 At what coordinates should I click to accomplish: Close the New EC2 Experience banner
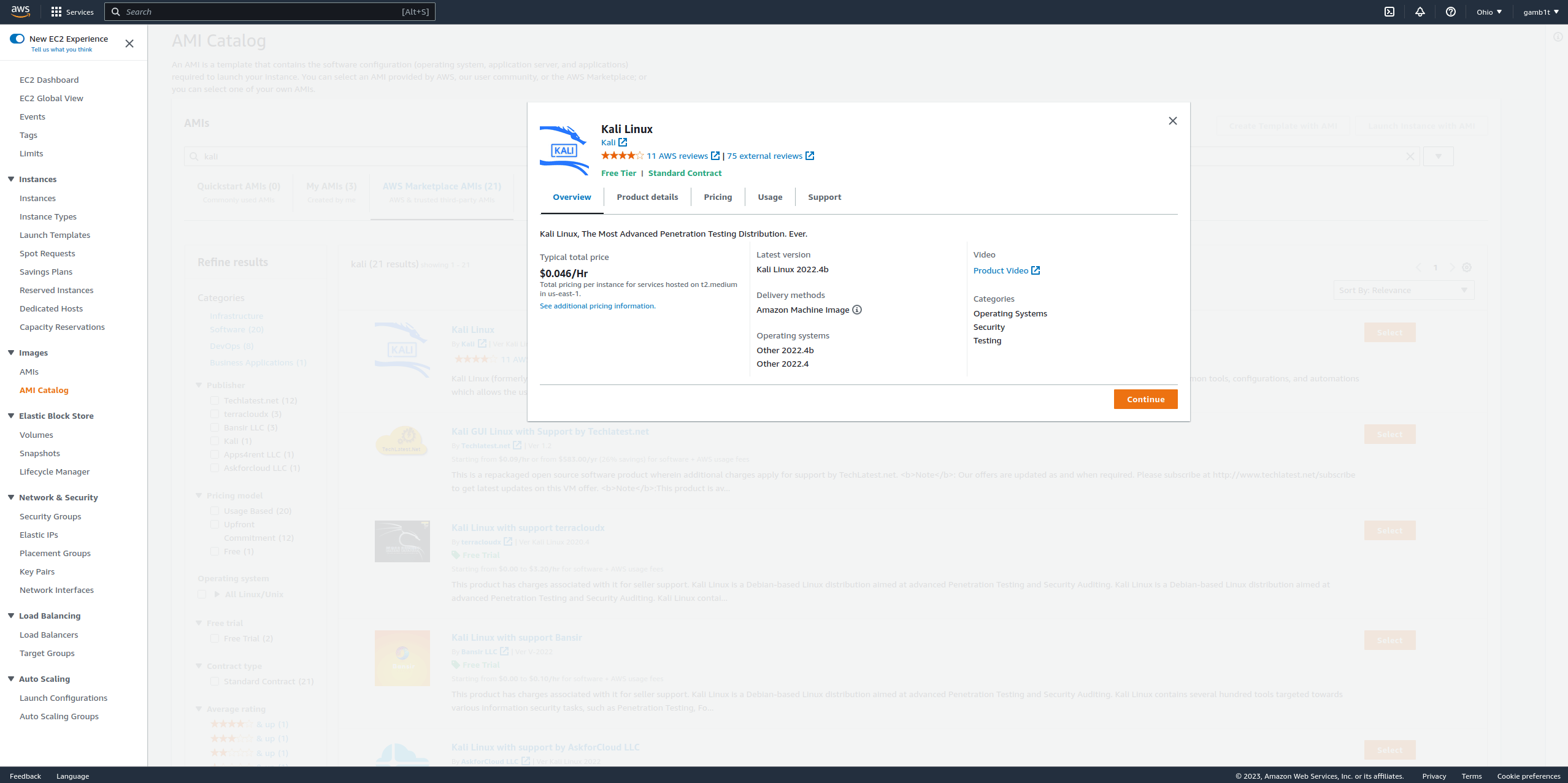[129, 44]
